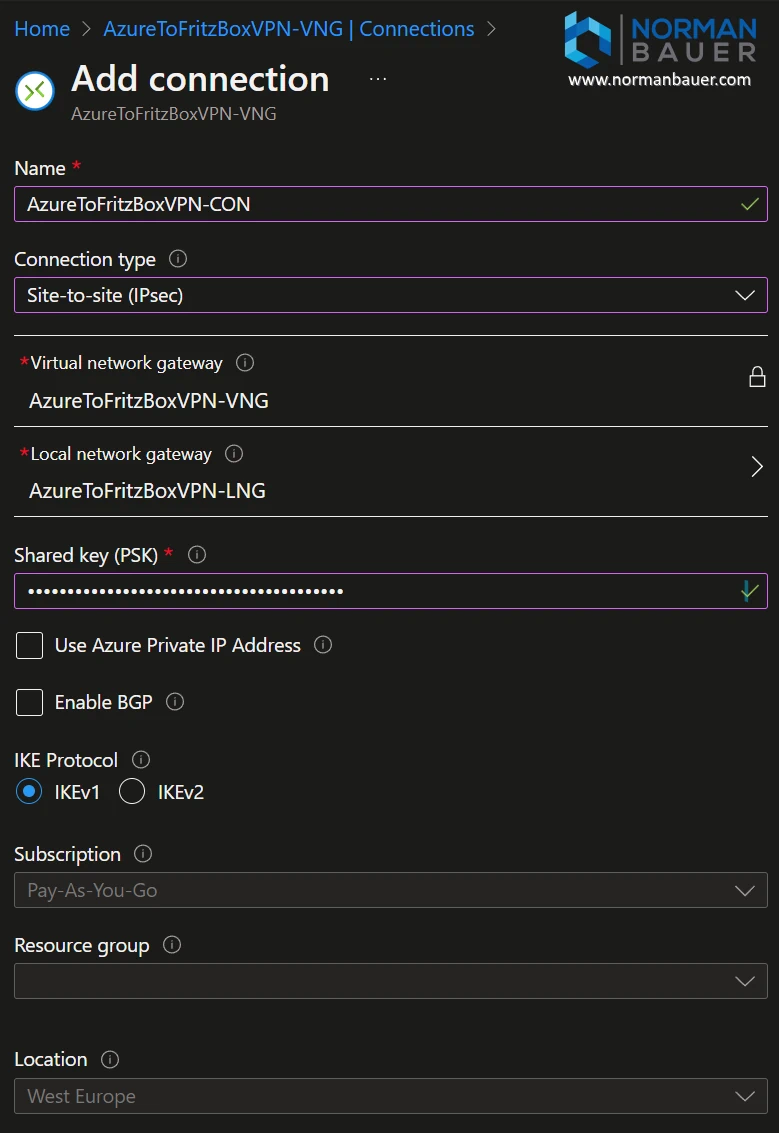Open the Connection type dropdown

click(x=390, y=295)
